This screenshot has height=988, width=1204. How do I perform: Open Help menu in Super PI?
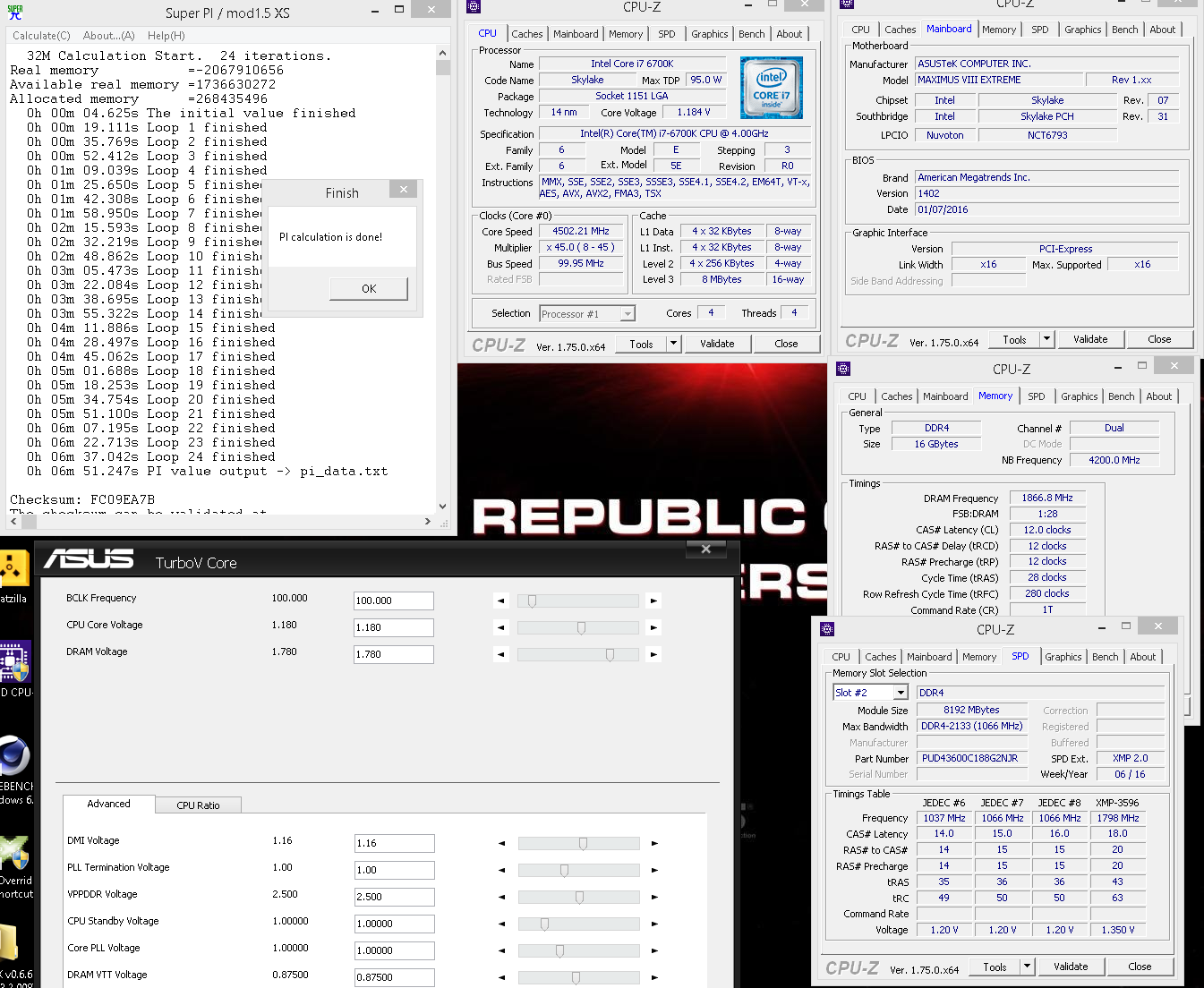[x=167, y=36]
